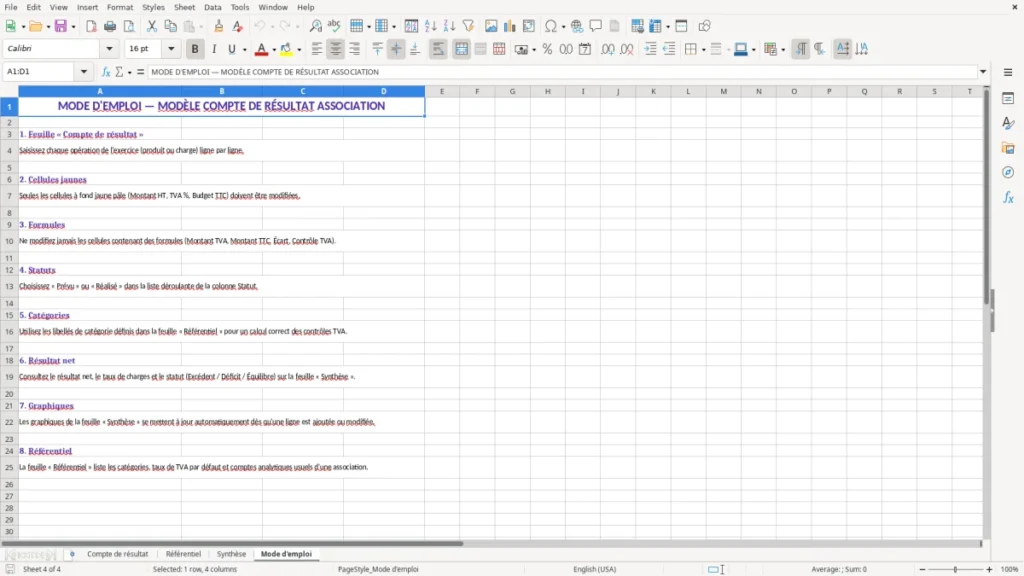The image size is (1024, 576).
Task: Open background color dropdown arrow
Action: point(299,50)
